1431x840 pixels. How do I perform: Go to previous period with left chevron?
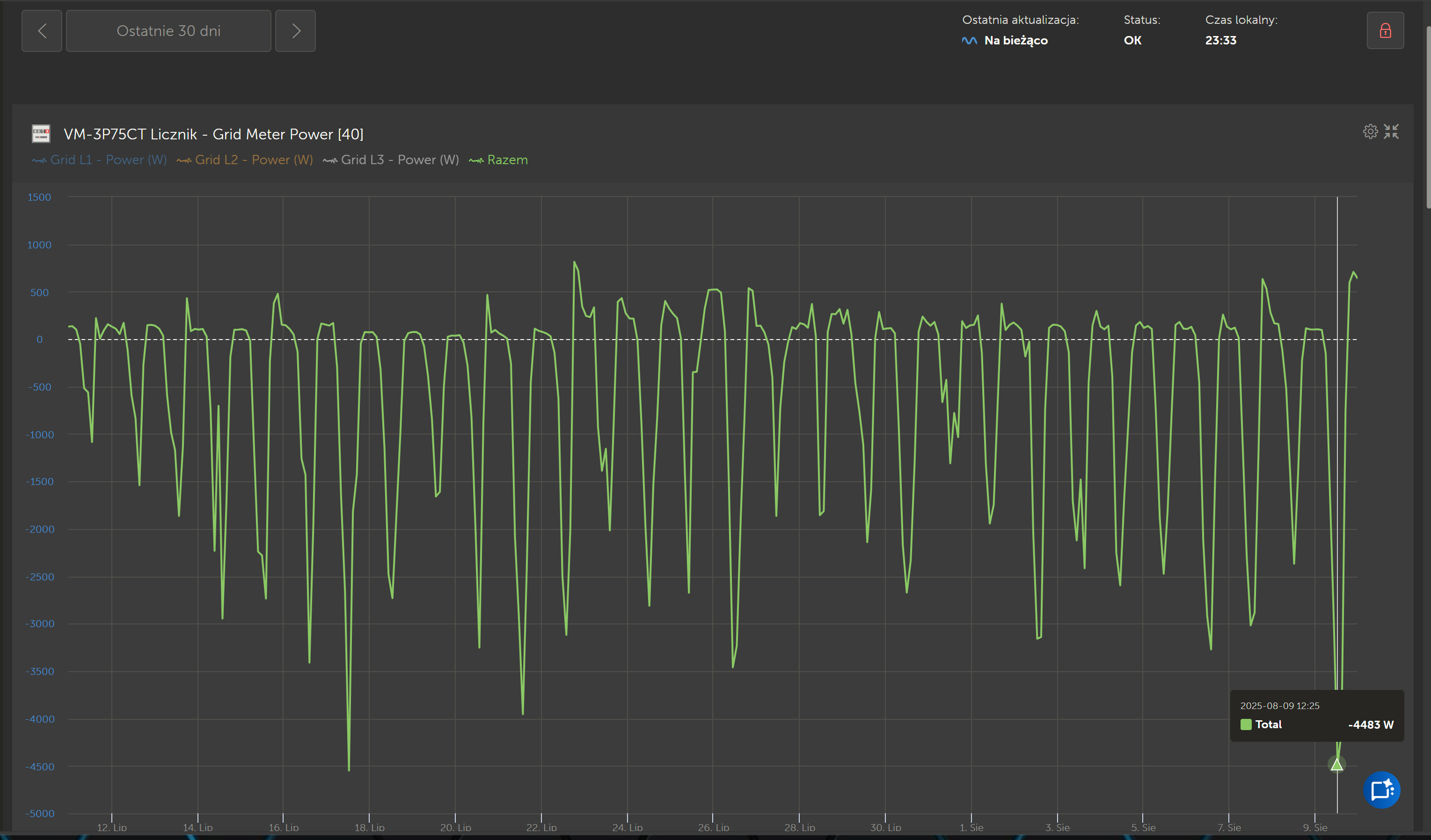pos(42,31)
